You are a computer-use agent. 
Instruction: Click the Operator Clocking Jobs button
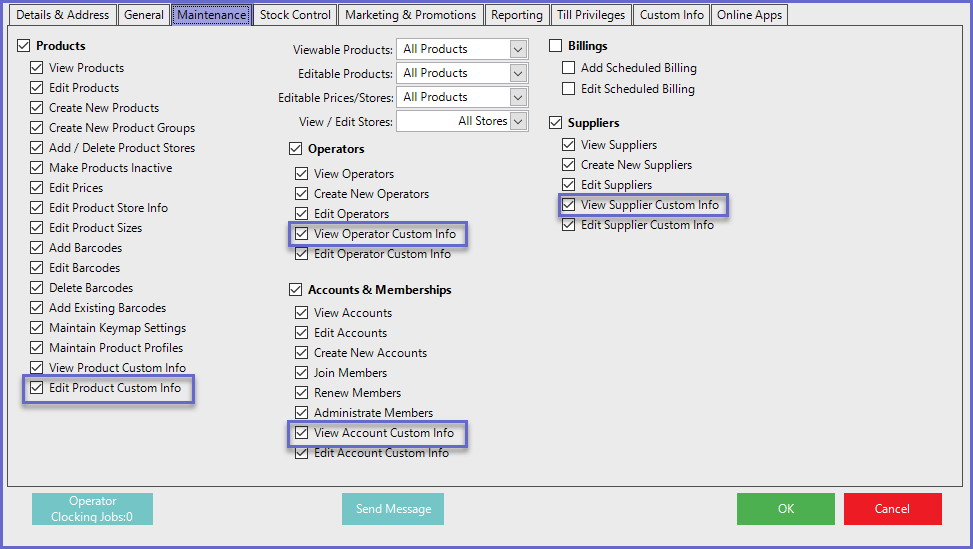[92, 509]
